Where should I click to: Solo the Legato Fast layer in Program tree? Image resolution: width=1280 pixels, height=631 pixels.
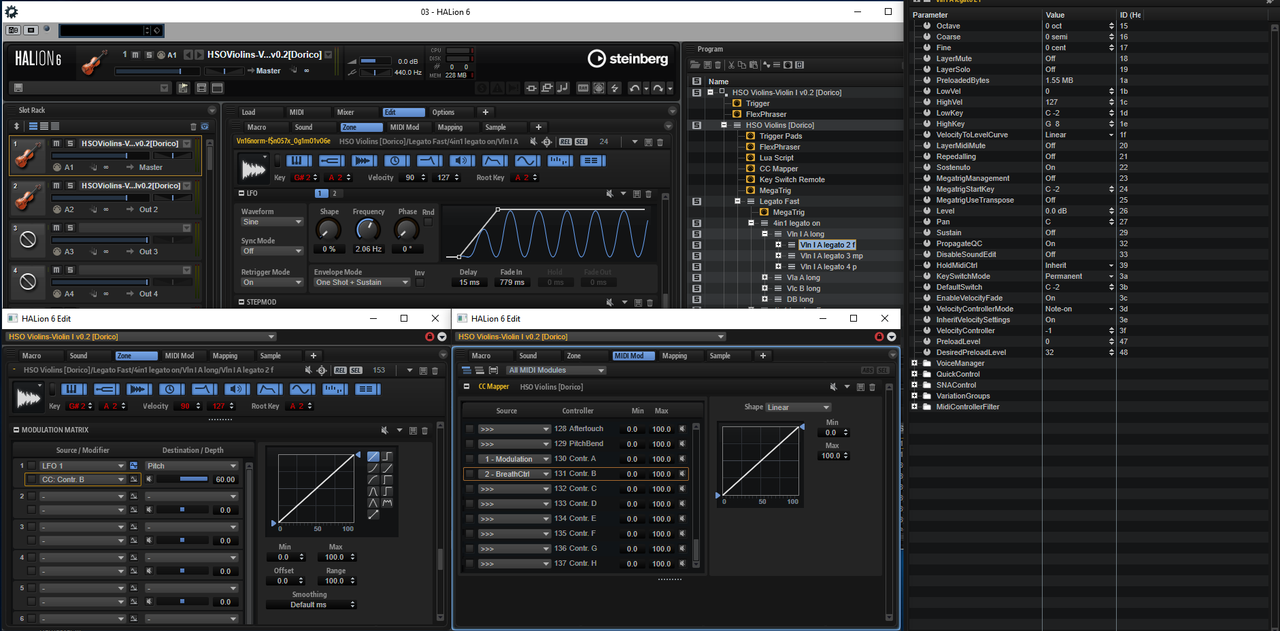point(696,201)
